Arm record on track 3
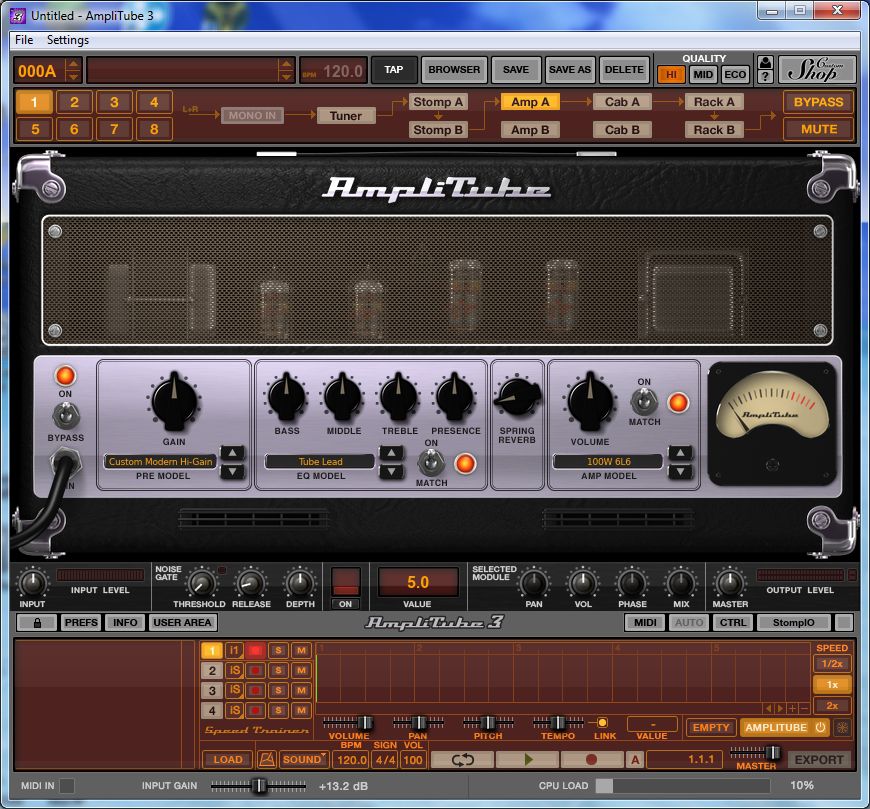This screenshot has width=870, height=809. pos(256,690)
